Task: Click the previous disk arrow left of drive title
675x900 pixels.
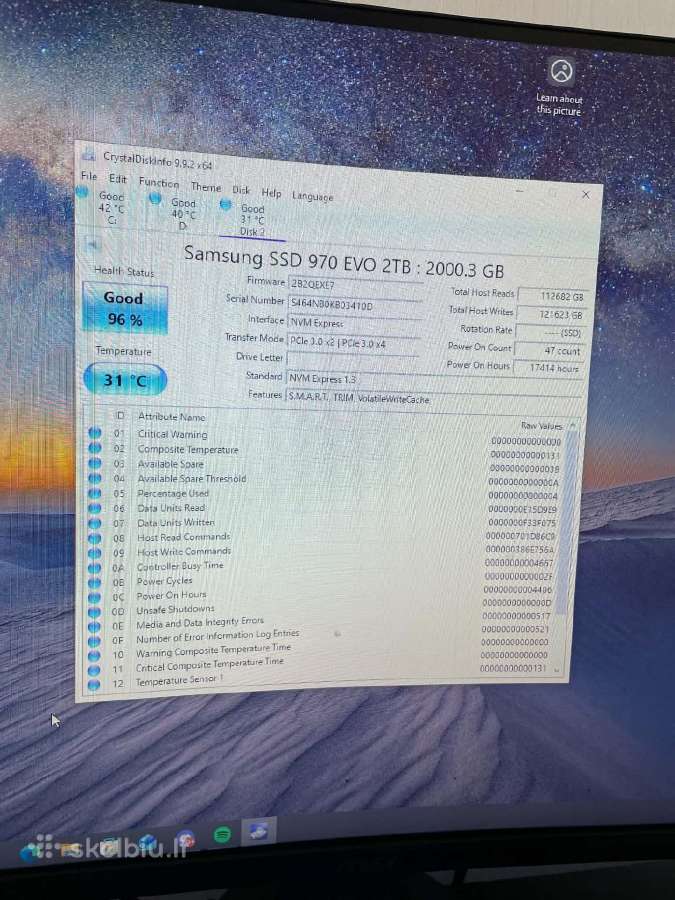Action: click(x=92, y=246)
